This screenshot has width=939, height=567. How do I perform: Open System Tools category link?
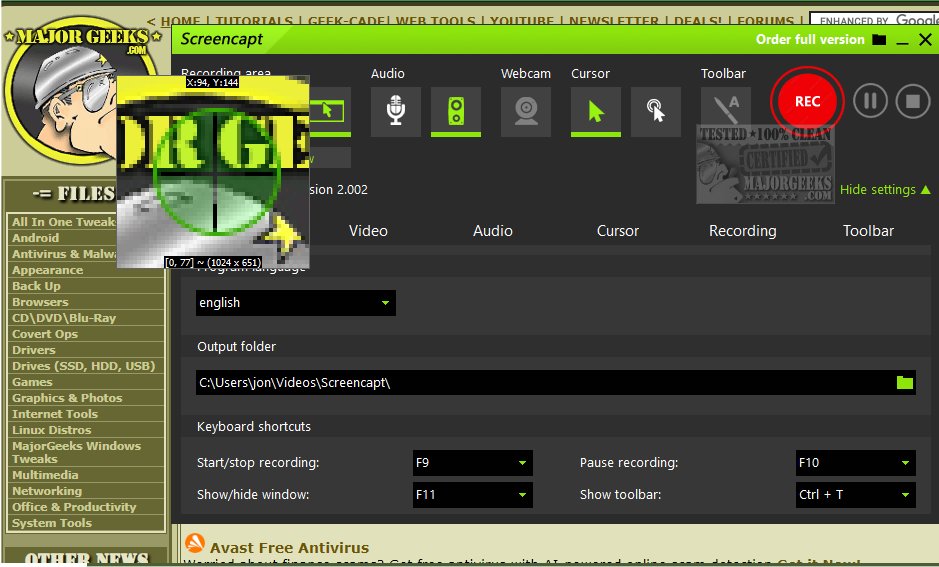click(x=52, y=523)
